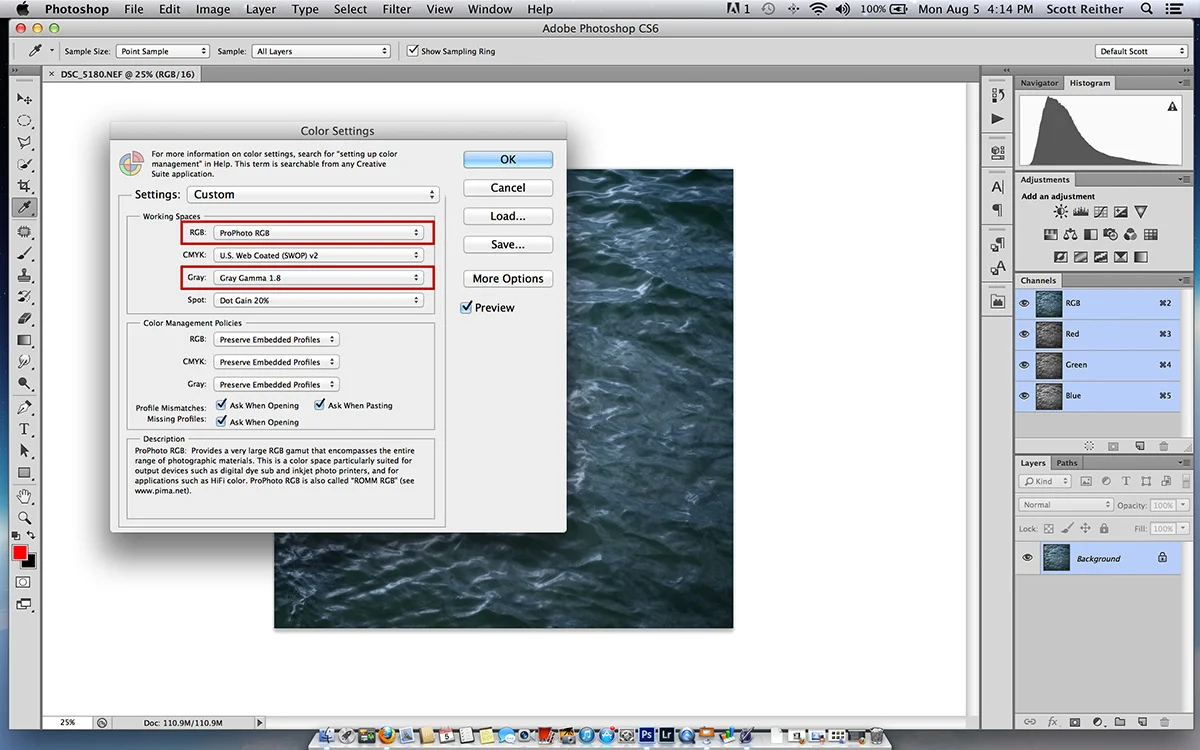This screenshot has width=1200, height=750.
Task: Hide the RGB channel visibility
Action: coord(1024,303)
